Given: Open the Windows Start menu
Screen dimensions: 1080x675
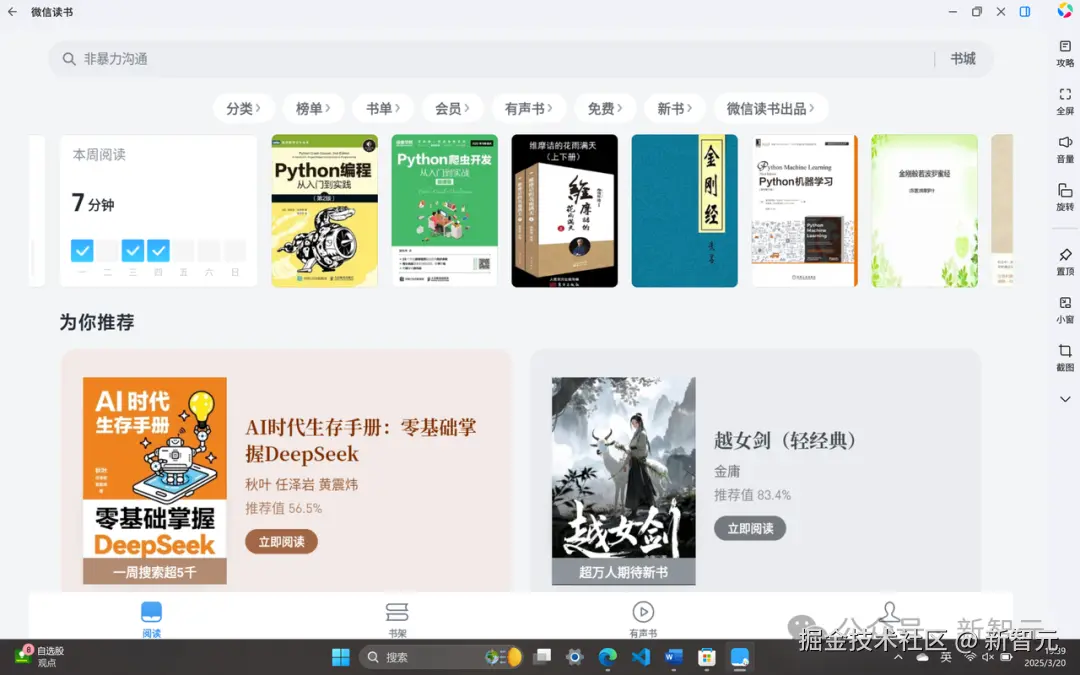Looking at the screenshot, I should (340, 657).
